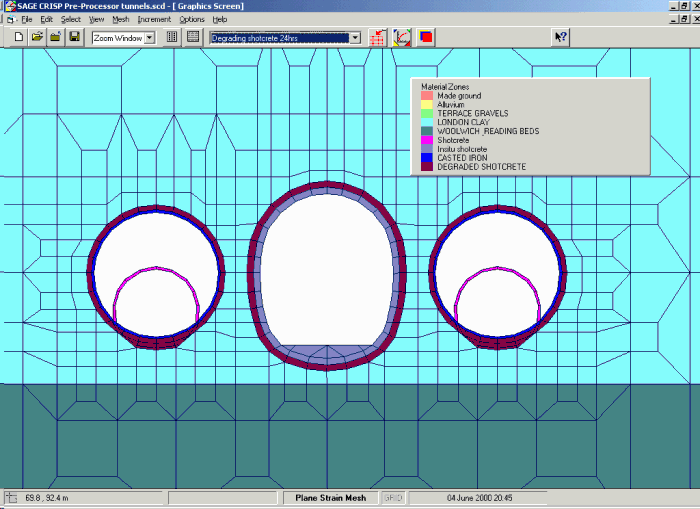The width and height of the screenshot is (700, 509).
Task: Minimize the inner document window
Action: tap(674, 19)
